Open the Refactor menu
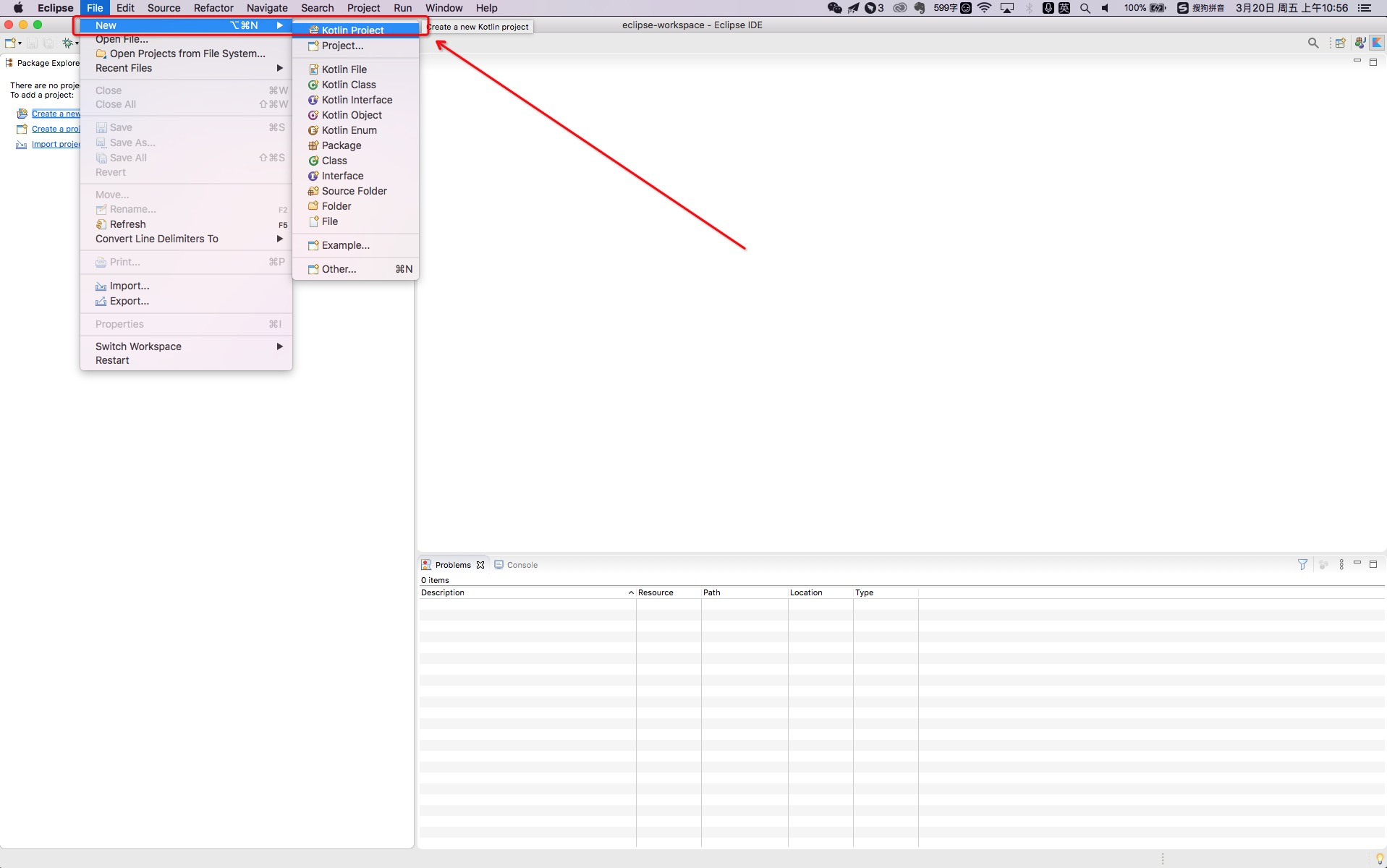The width and height of the screenshot is (1387, 868). tap(213, 8)
